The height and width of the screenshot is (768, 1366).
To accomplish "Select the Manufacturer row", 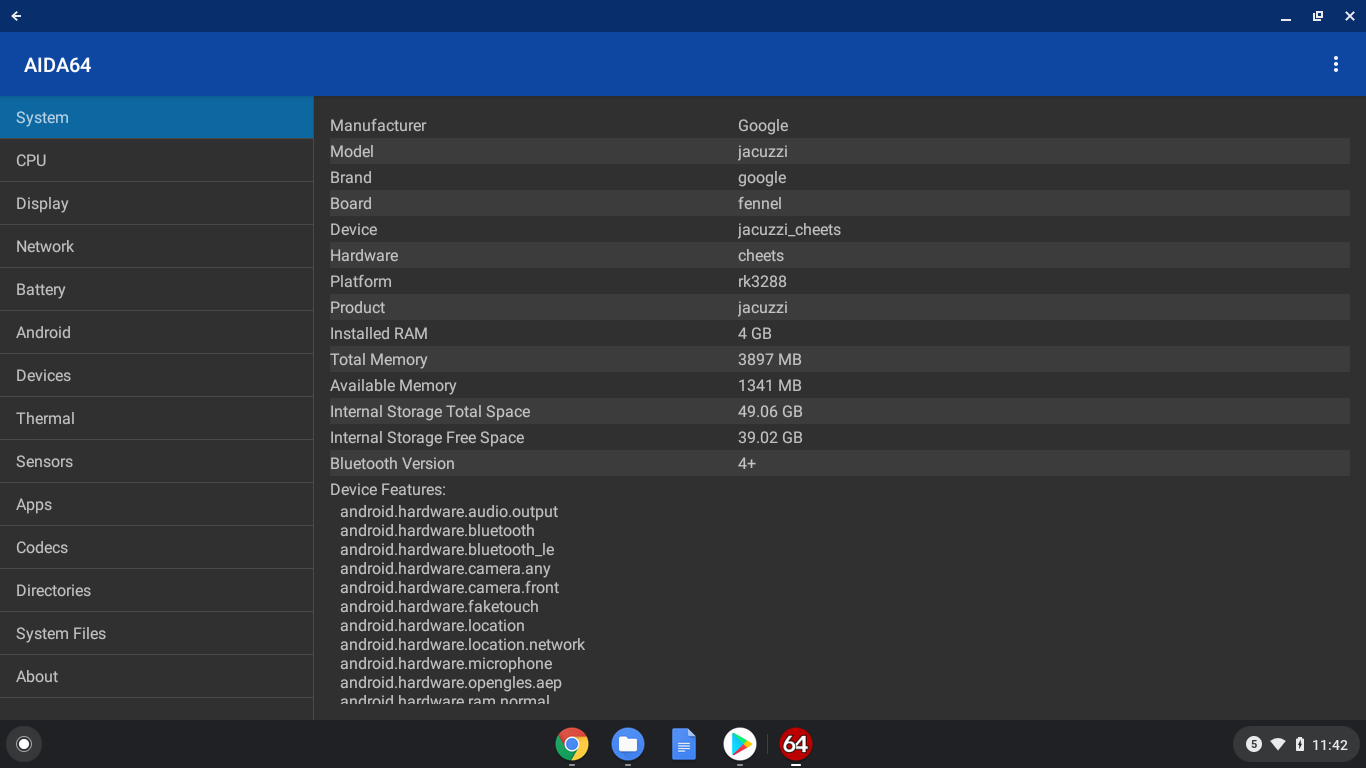I will pyautogui.click(x=840, y=125).
